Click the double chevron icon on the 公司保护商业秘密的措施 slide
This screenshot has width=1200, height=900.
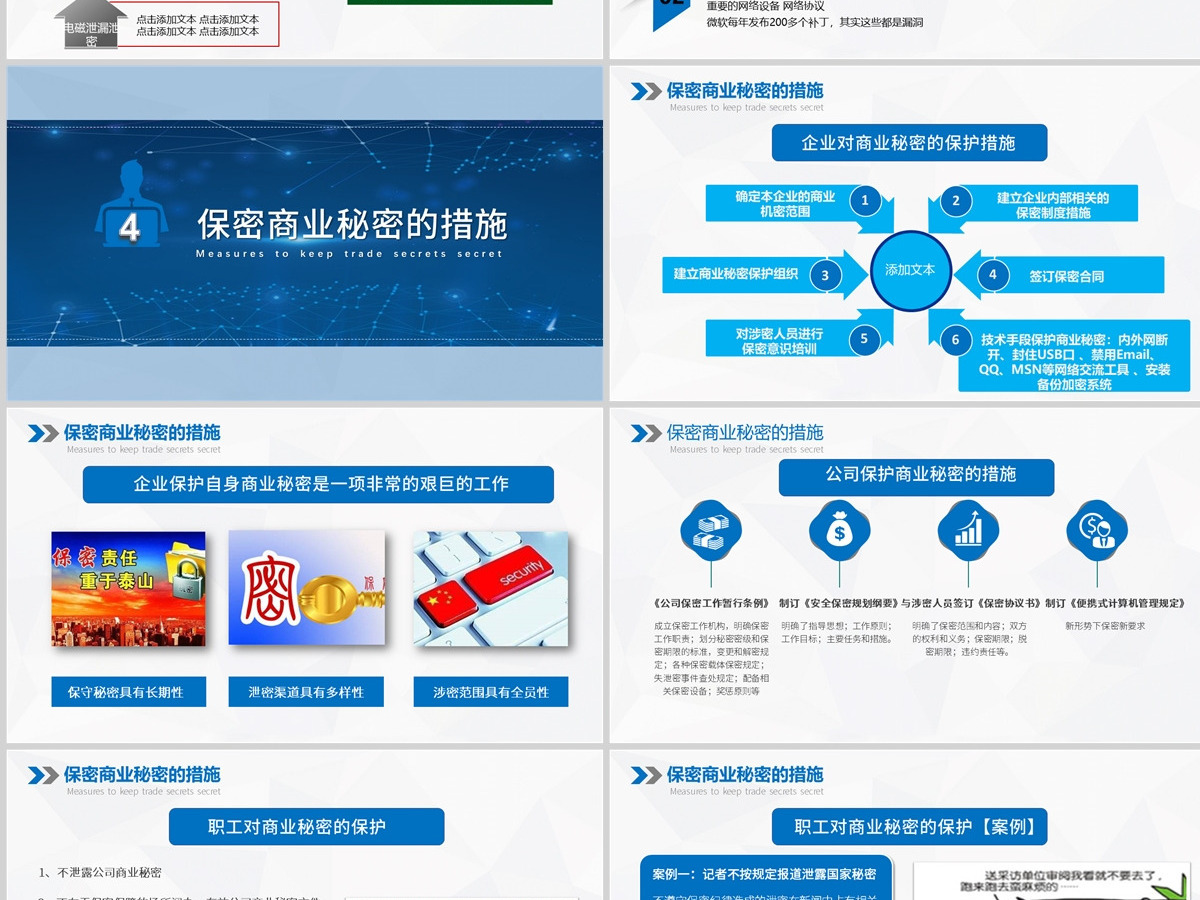click(x=646, y=433)
